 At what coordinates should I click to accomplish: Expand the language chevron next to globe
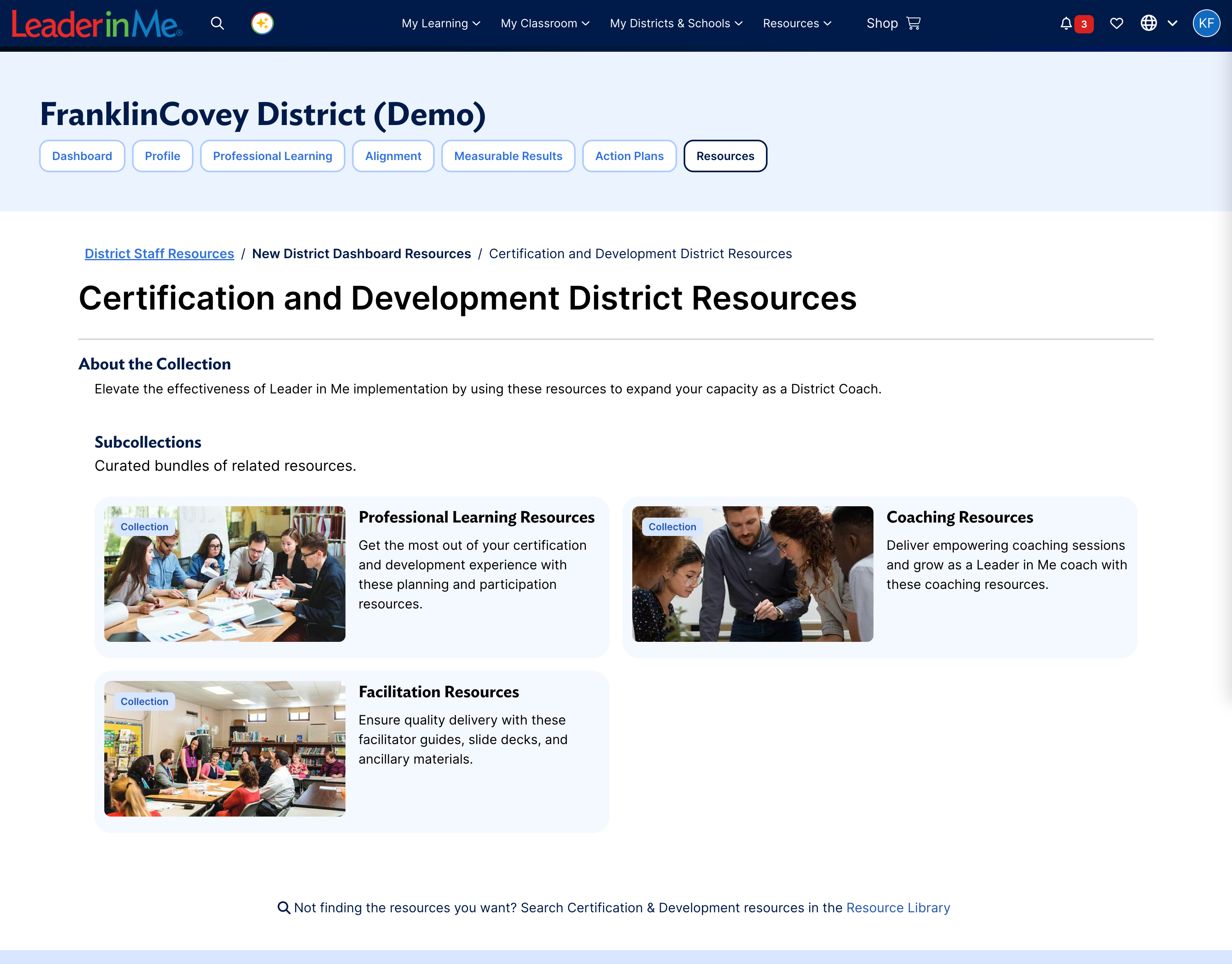point(1173,23)
